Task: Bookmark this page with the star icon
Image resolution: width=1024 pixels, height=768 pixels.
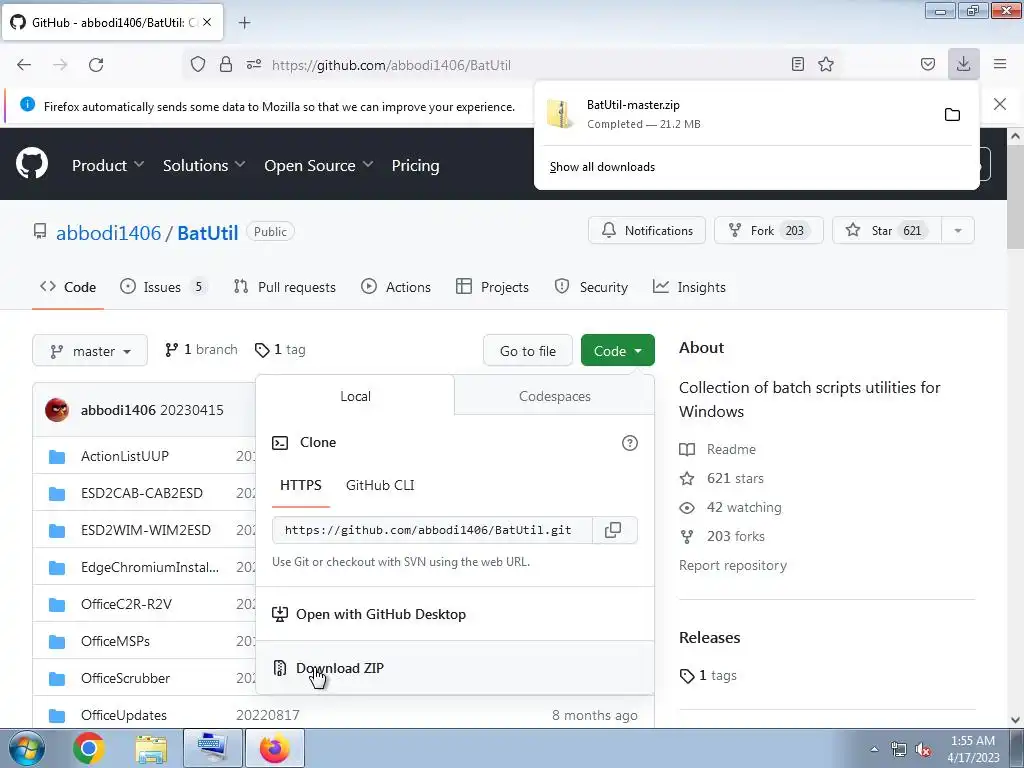Action: [x=826, y=64]
